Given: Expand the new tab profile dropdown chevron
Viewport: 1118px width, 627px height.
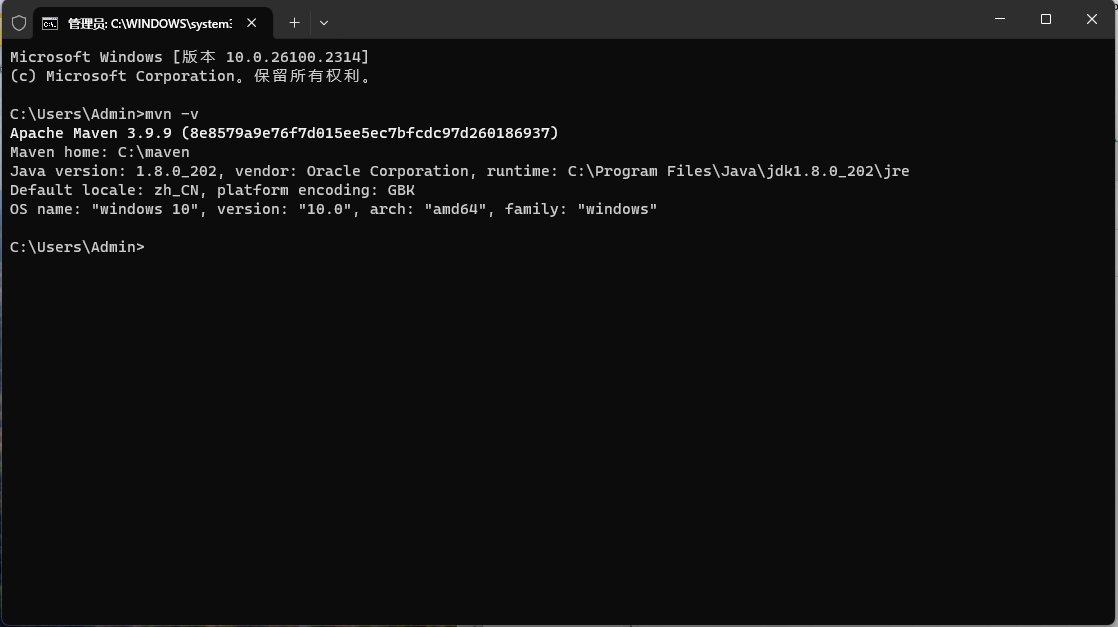Looking at the screenshot, I should [x=324, y=22].
